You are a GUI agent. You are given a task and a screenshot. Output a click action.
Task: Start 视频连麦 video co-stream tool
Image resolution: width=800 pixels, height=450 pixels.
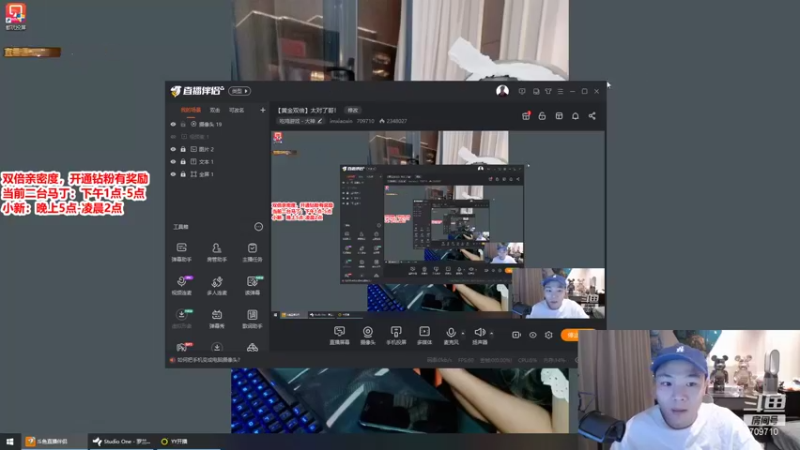click(181, 285)
